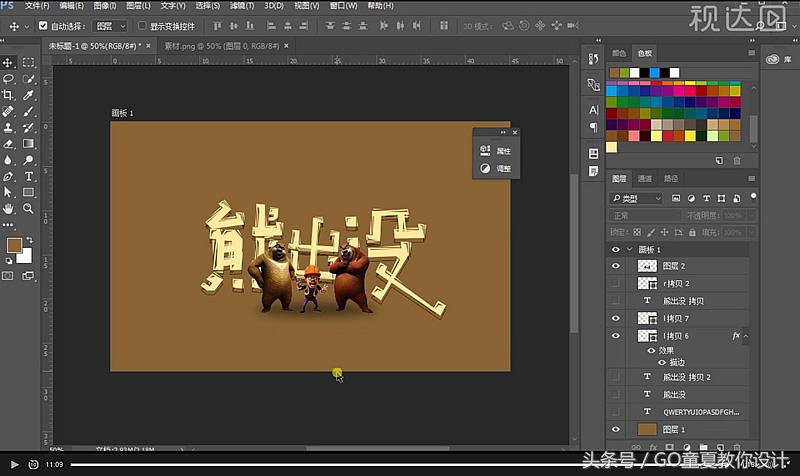Open the Layers panel flyout menu
800x476 pixels.
(751, 179)
